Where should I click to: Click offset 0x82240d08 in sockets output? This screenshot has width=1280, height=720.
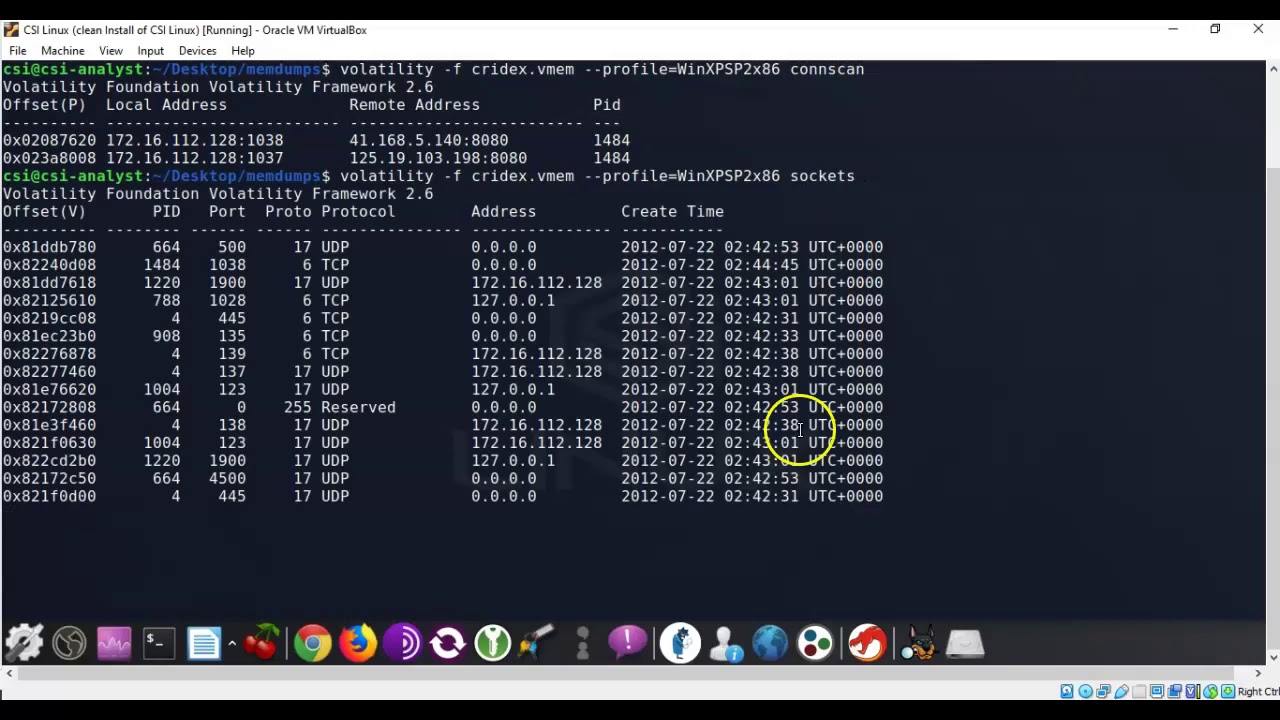pyautogui.click(x=49, y=265)
